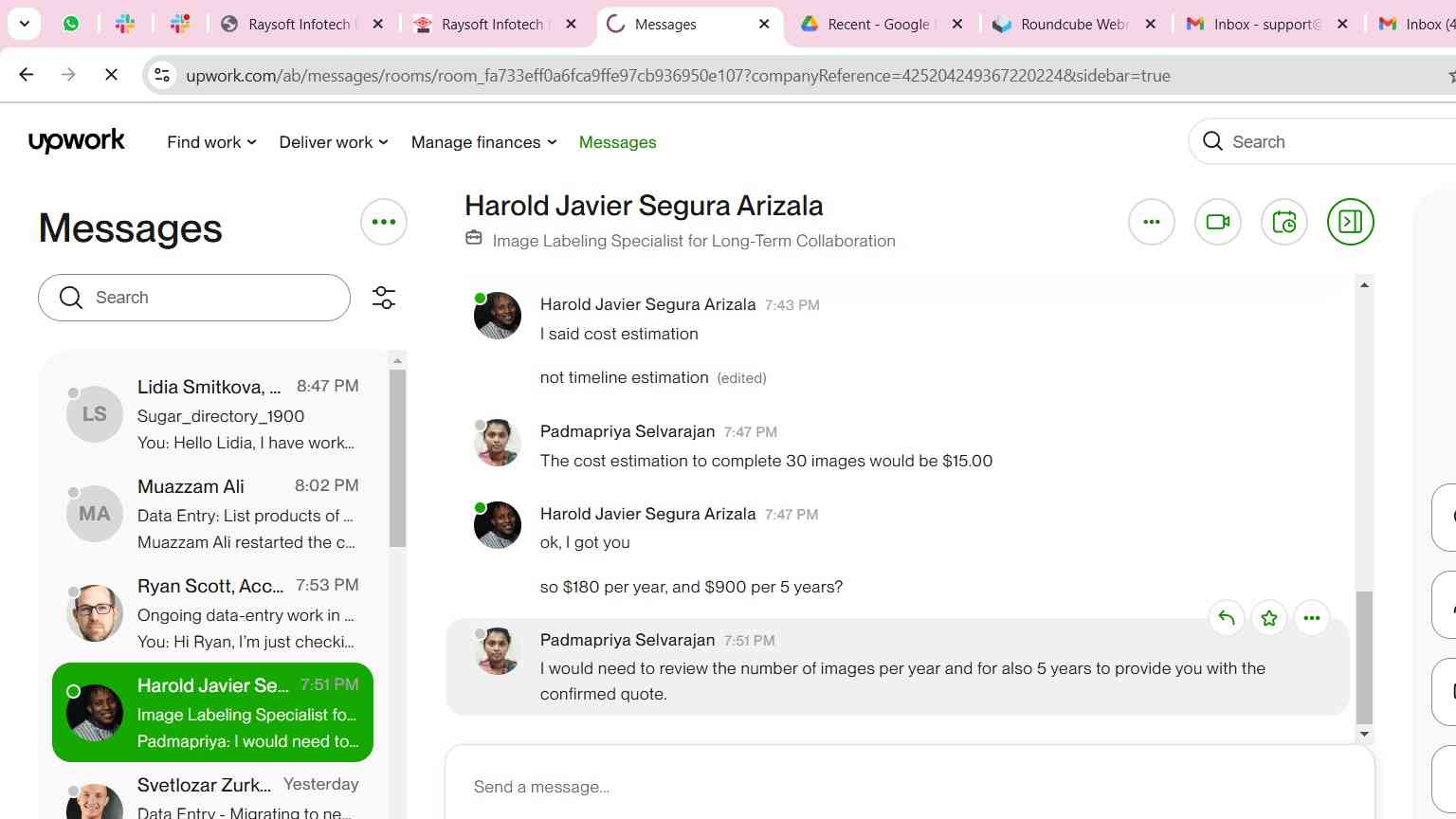1456x819 pixels.
Task: Click Lidia Smitkova LS avatar
Action: click(95, 414)
